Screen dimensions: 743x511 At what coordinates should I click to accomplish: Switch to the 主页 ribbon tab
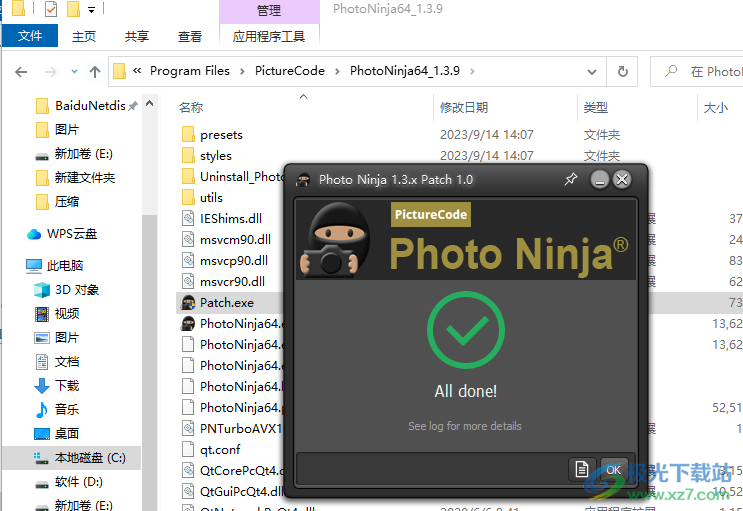pos(84,36)
